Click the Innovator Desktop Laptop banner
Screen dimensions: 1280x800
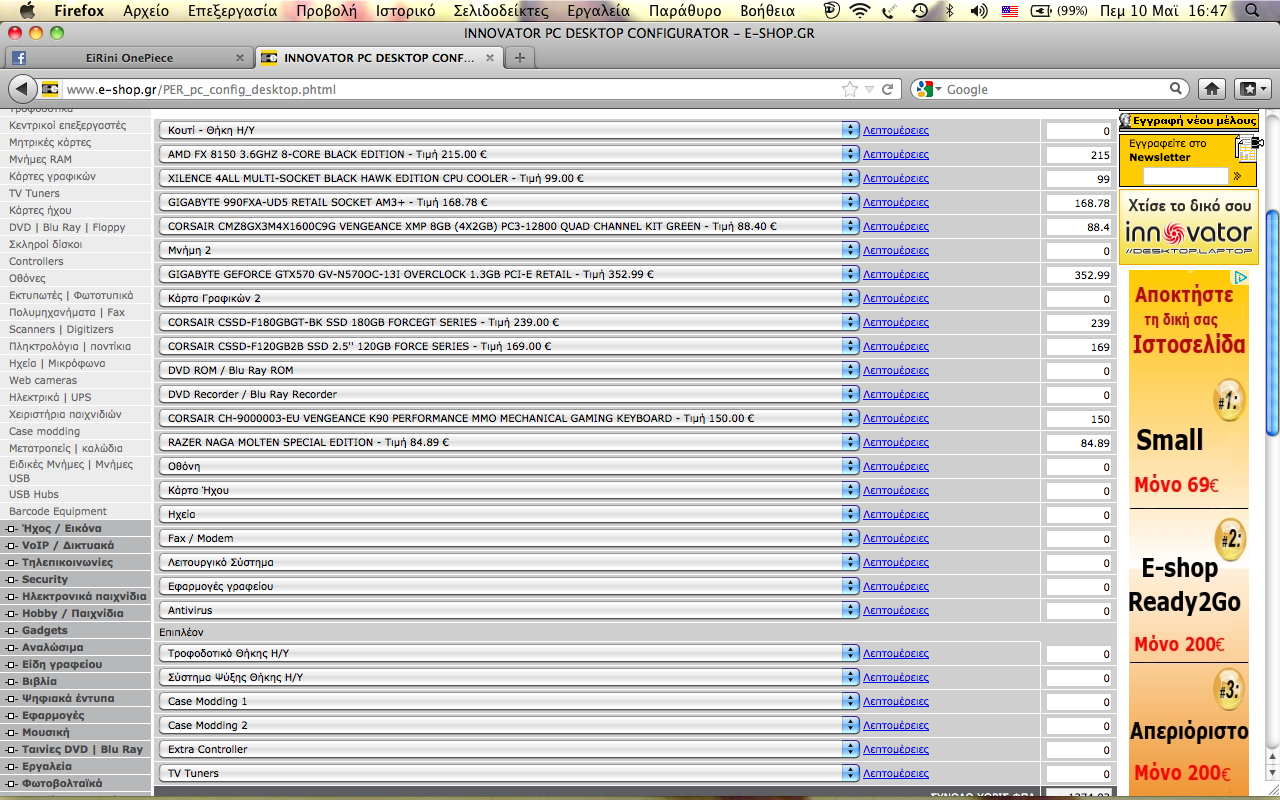(x=1188, y=225)
